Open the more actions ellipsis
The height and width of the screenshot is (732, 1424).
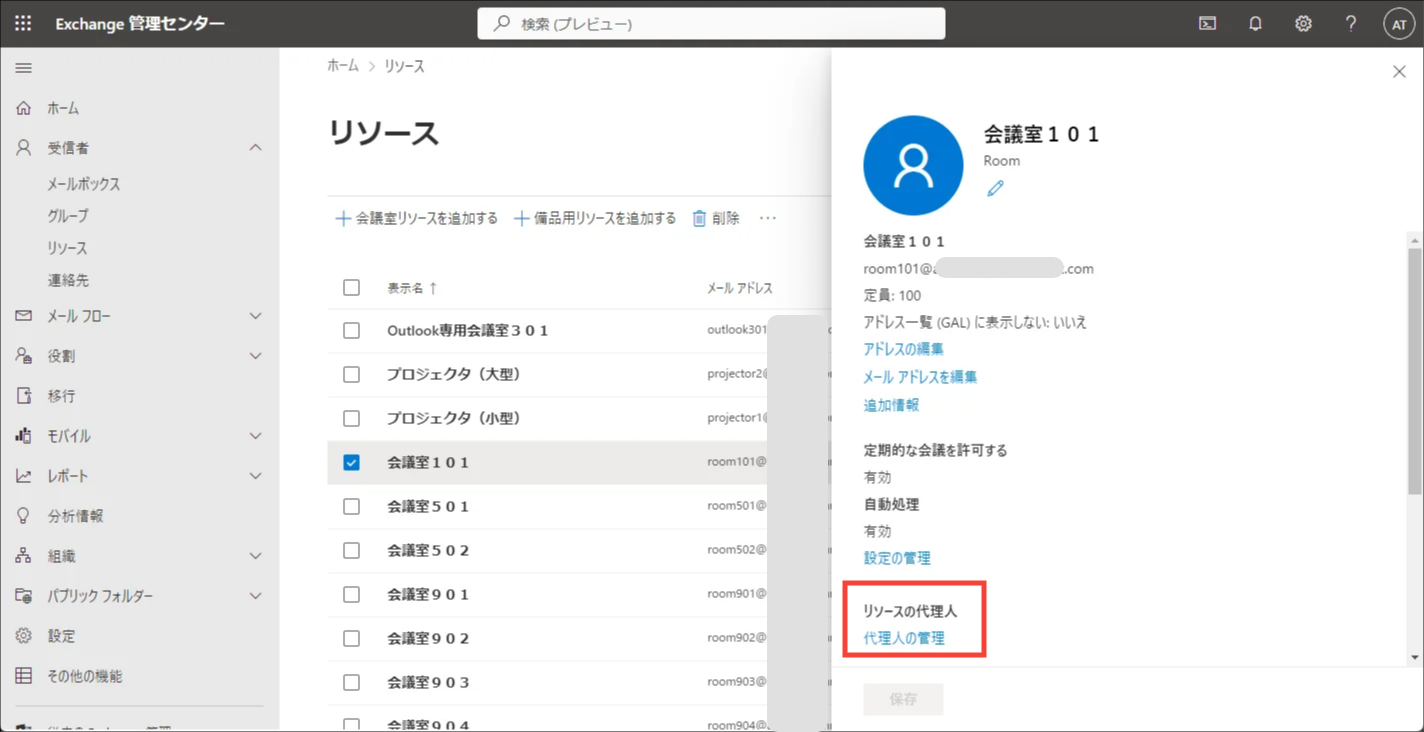point(767,218)
